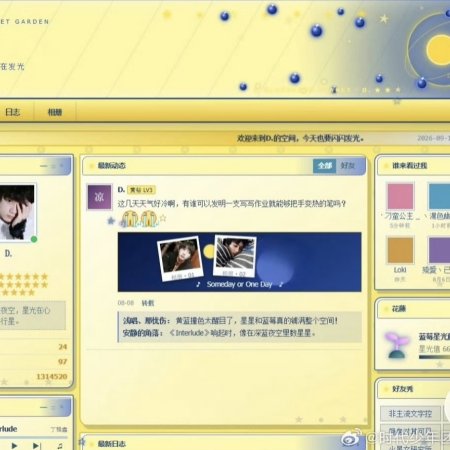Select the pink visitor avatar

(x=400, y=196)
